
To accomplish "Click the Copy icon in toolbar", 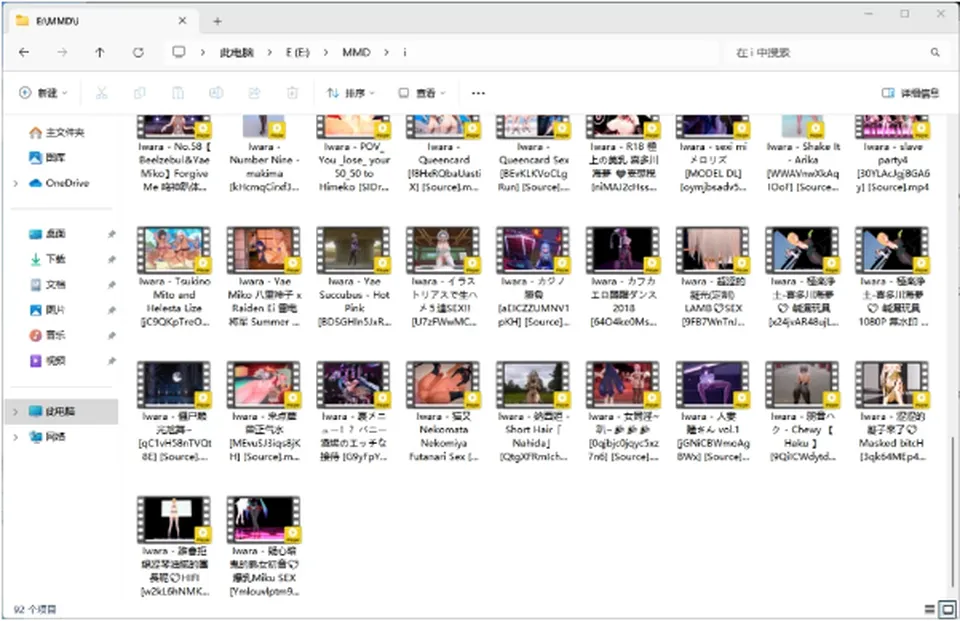I will pyautogui.click(x=140, y=93).
